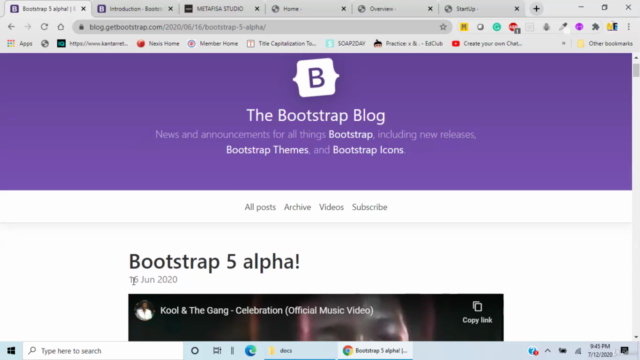
Task: Click the taskbar clock showing 9:45 PM
Action: (600, 351)
